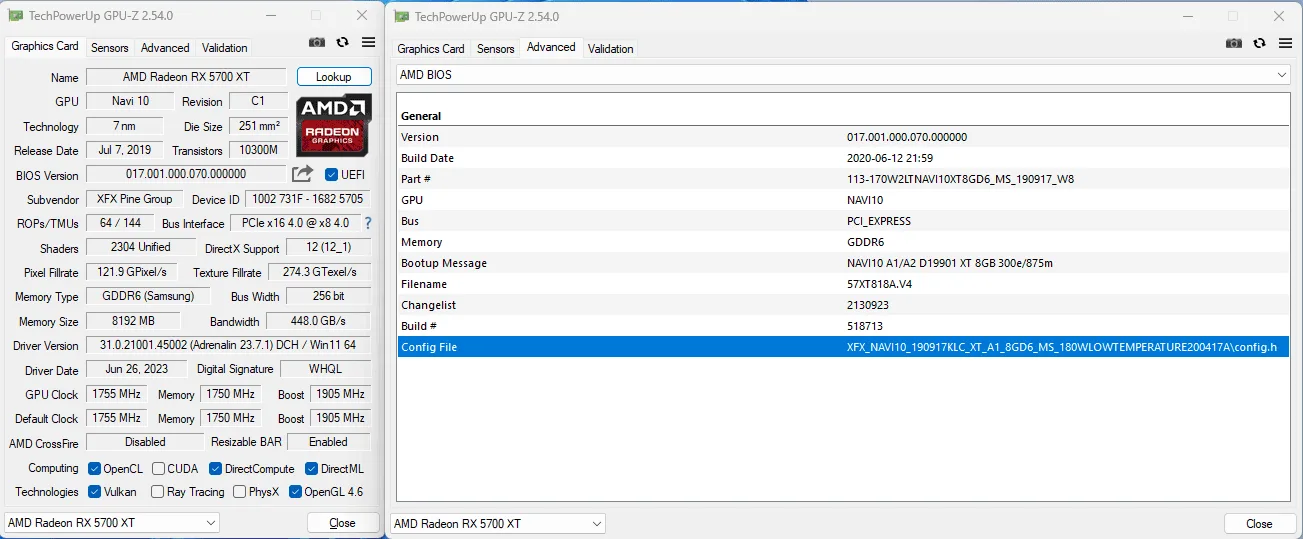The height and width of the screenshot is (539, 1303).
Task: Open GPU selector dropdown in left window
Action: (112, 523)
